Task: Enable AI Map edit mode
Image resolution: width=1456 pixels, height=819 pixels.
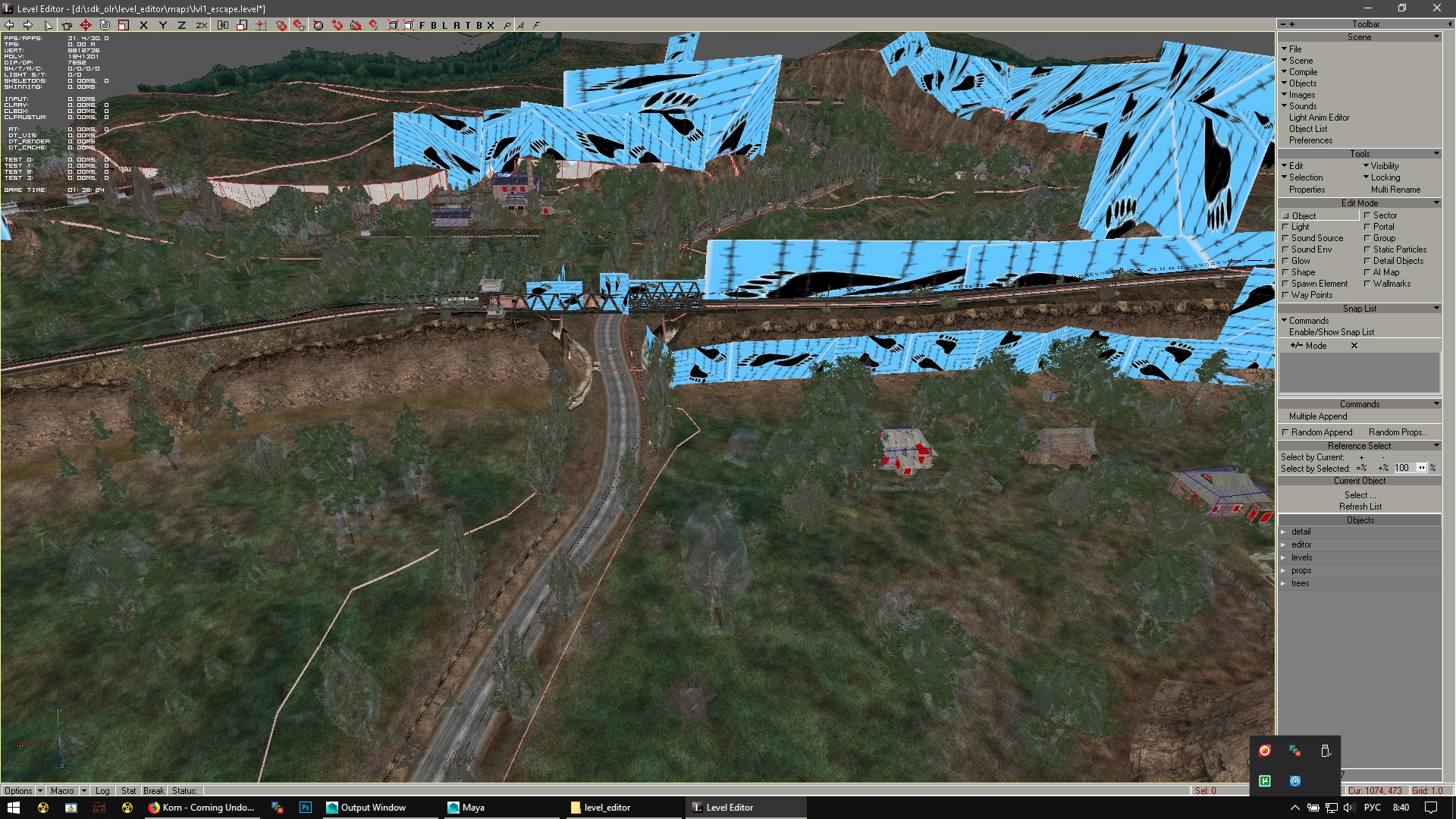Action: click(1385, 272)
